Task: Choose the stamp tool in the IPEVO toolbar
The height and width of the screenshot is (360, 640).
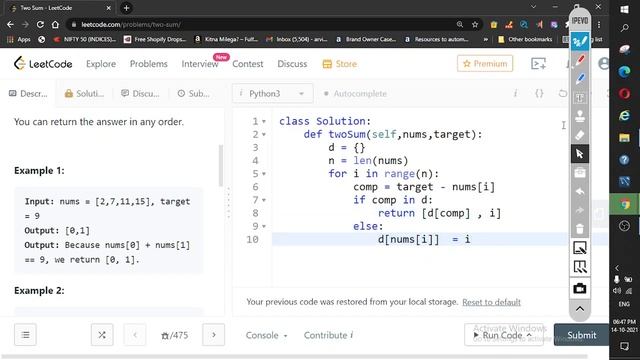Action: [580, 116]
